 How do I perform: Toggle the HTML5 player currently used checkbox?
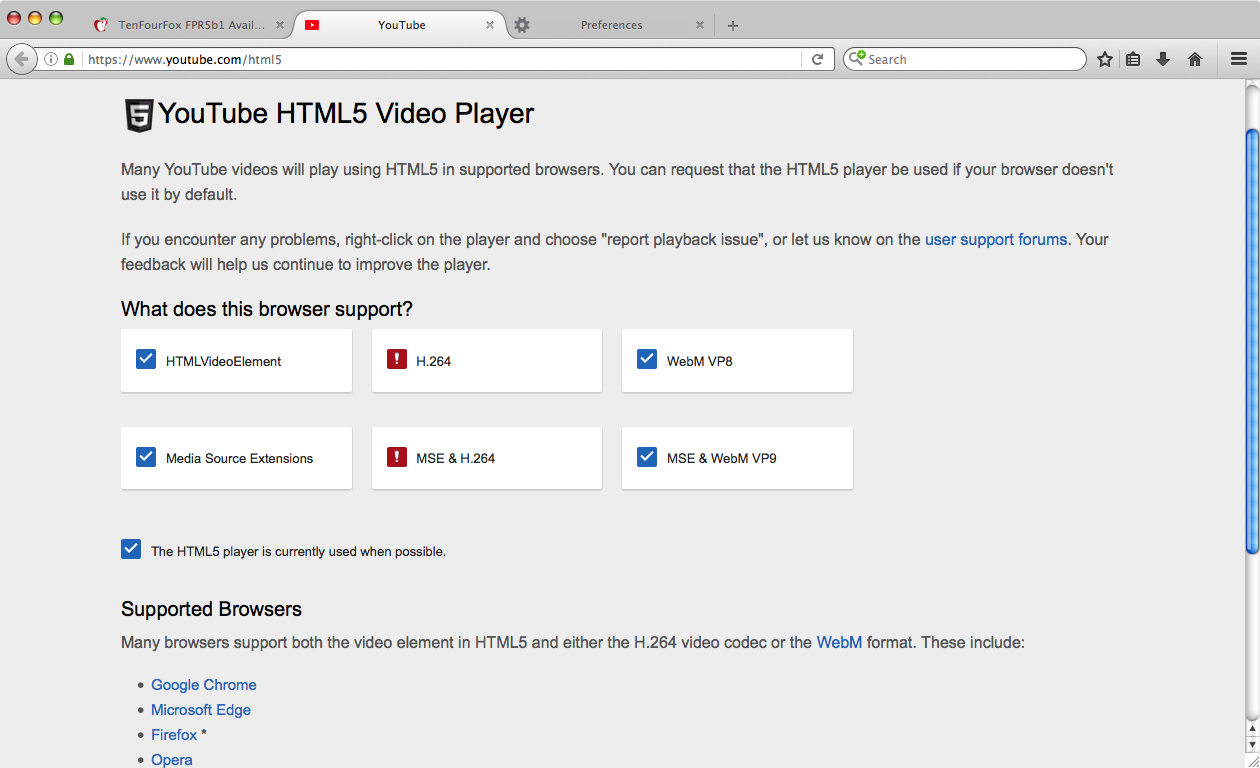click(x=131, y=549)
